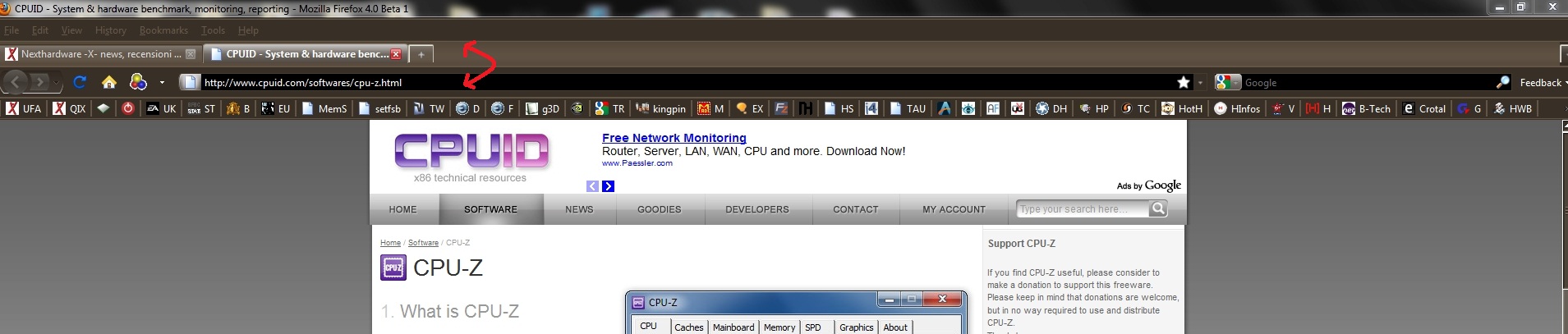Click the Software breadcrumb link

click(423, 243)
